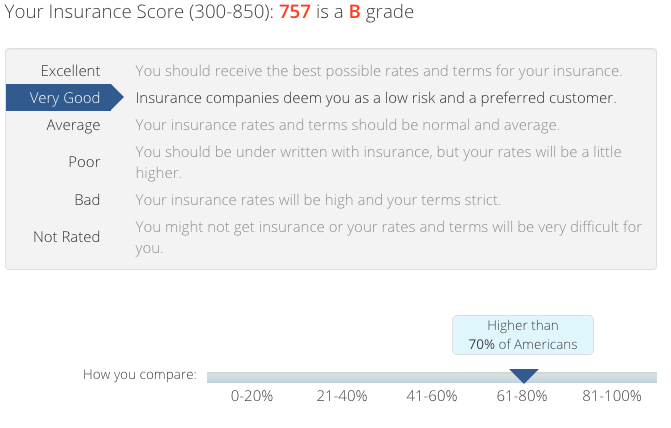671x428 pixels.
Task: Click the comparison bar at its left end
Action: pos(211,377)
